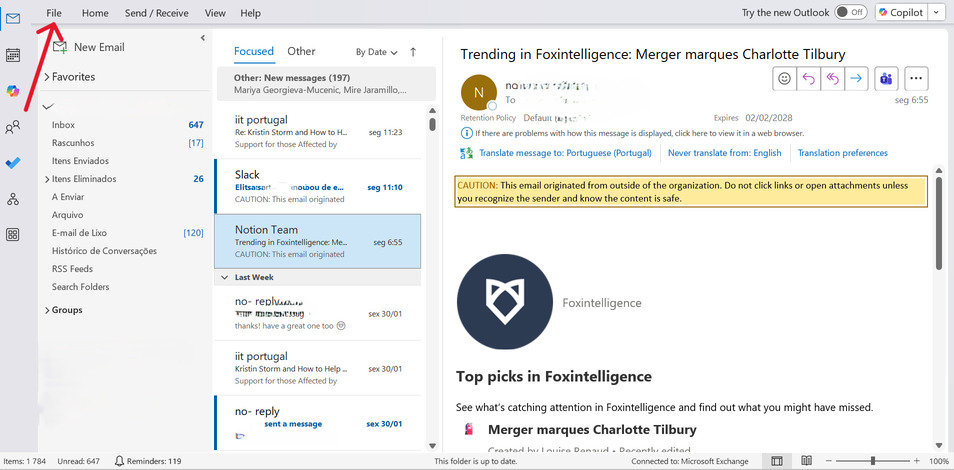Open the People contacts icon

(x=13, y=127)
